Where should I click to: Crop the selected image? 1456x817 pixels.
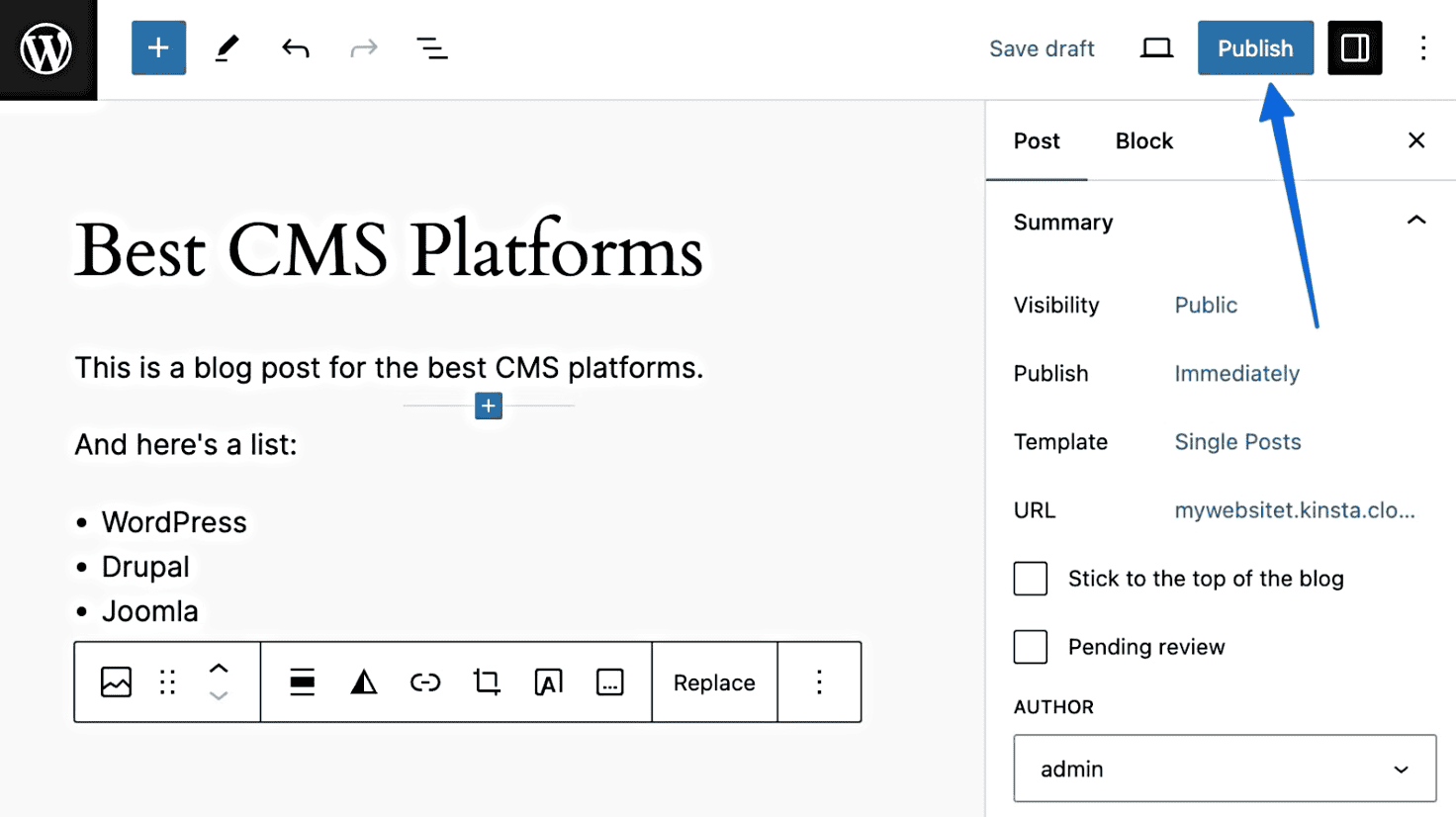(x=486, y=681)
